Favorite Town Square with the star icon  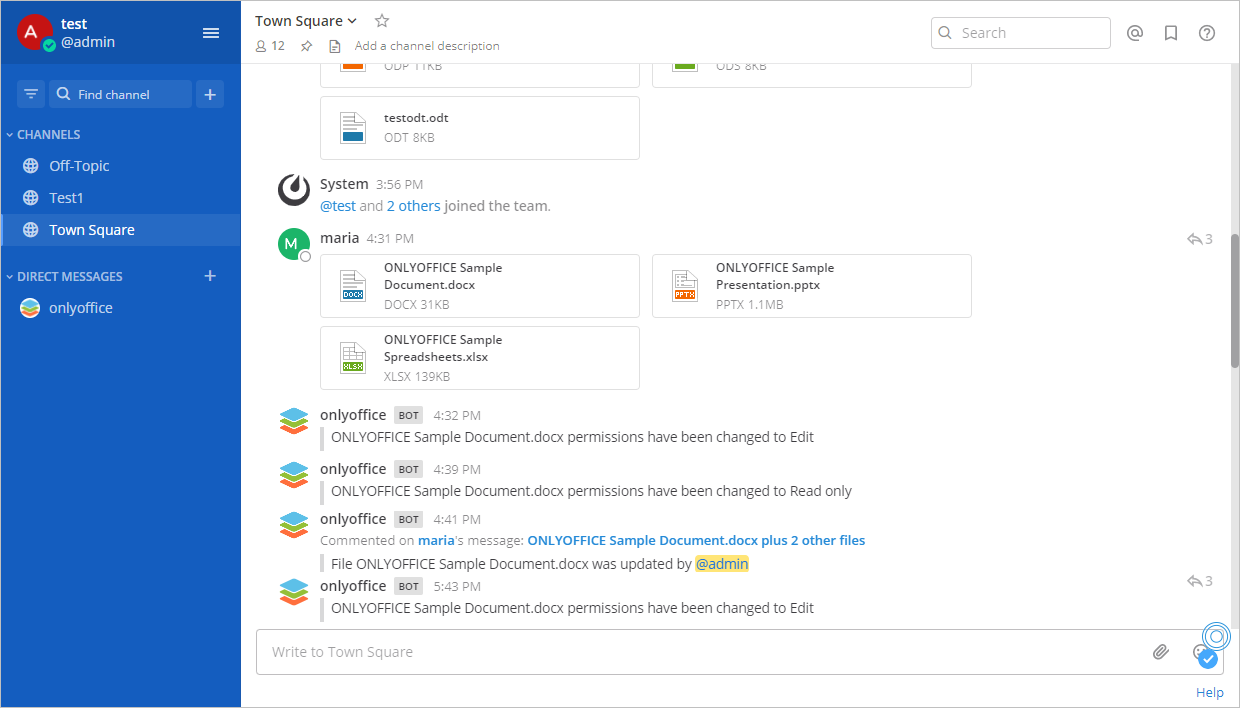tap(381, 20)
